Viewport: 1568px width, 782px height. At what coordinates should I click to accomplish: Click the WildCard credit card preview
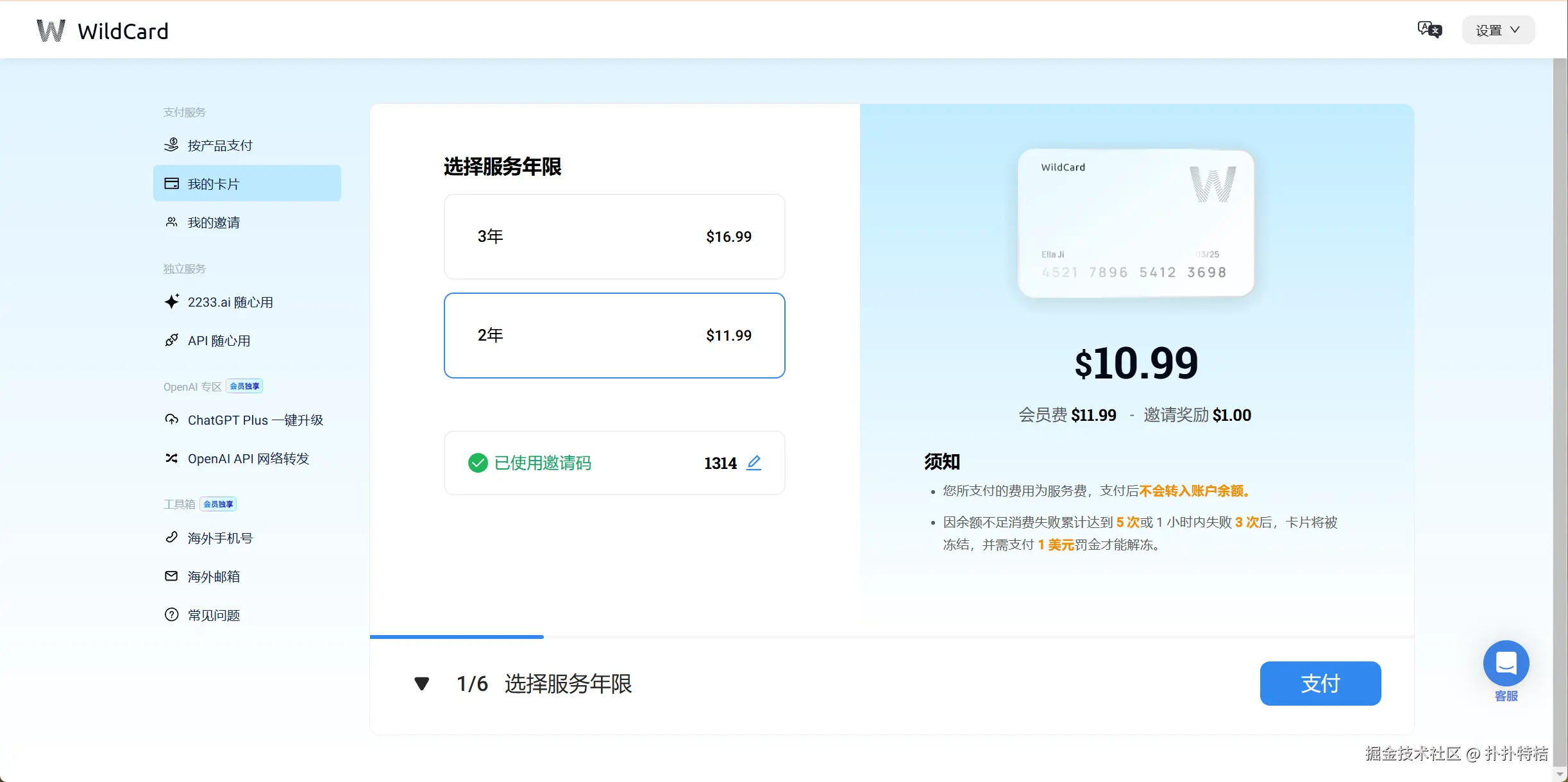(1135, 223)
